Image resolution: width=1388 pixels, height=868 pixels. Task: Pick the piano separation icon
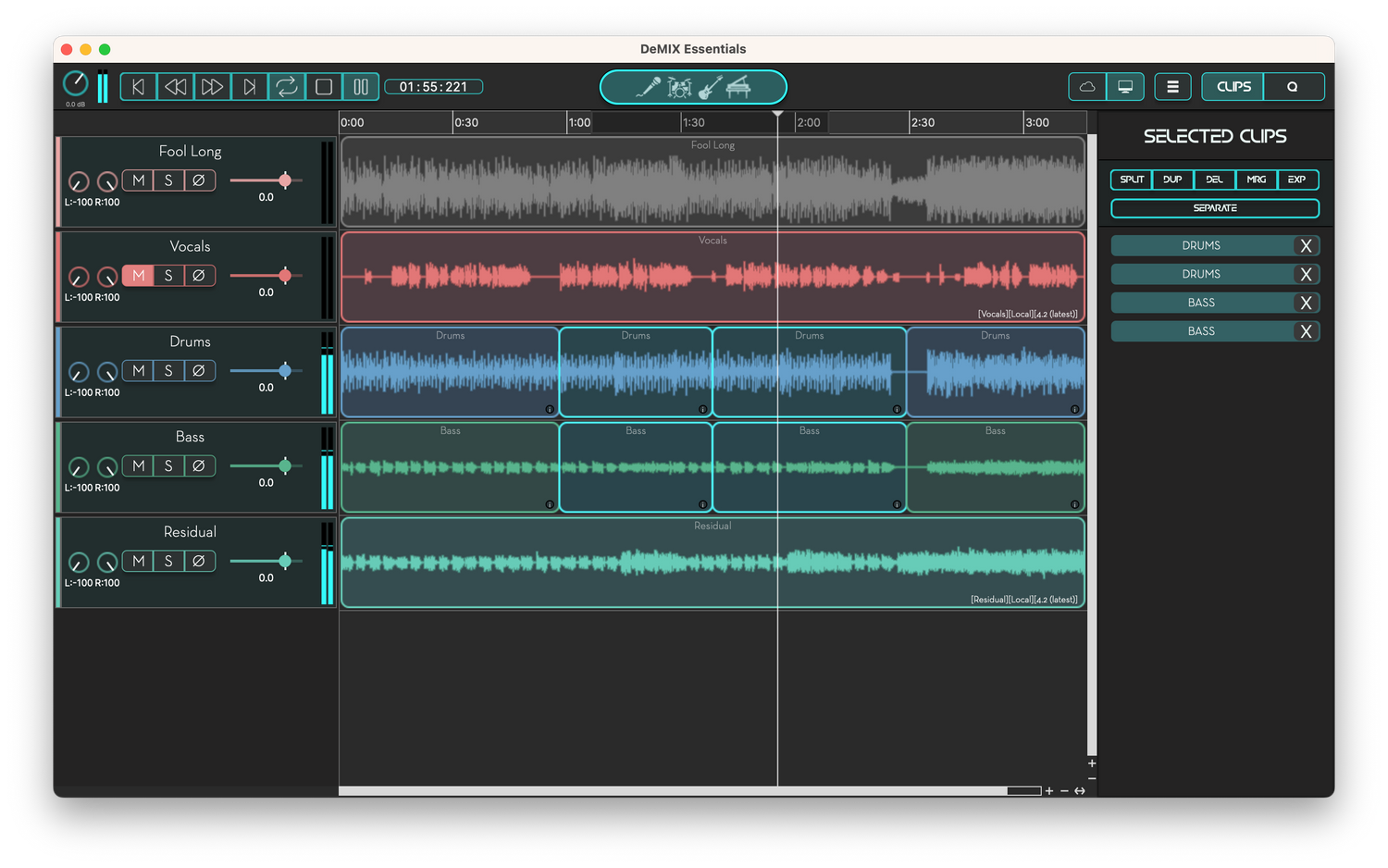click(738, 88)
